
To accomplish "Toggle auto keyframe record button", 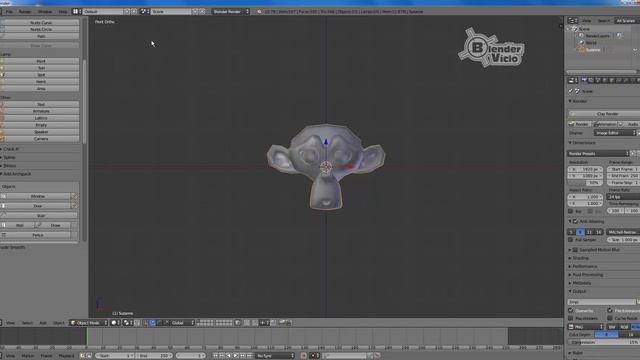I will (x=303, y=356).
